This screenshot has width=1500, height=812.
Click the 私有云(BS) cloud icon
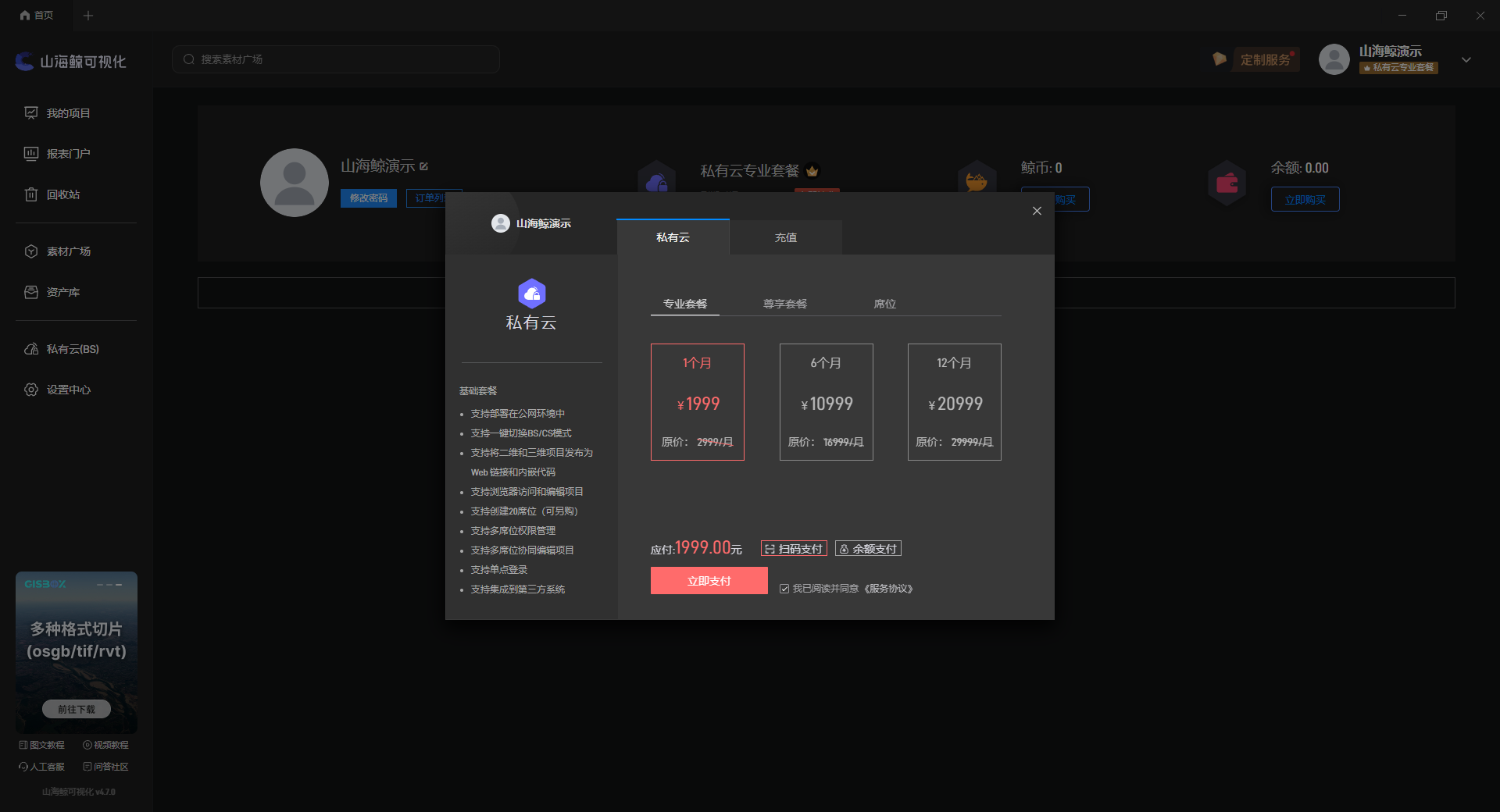click(31, 349)
